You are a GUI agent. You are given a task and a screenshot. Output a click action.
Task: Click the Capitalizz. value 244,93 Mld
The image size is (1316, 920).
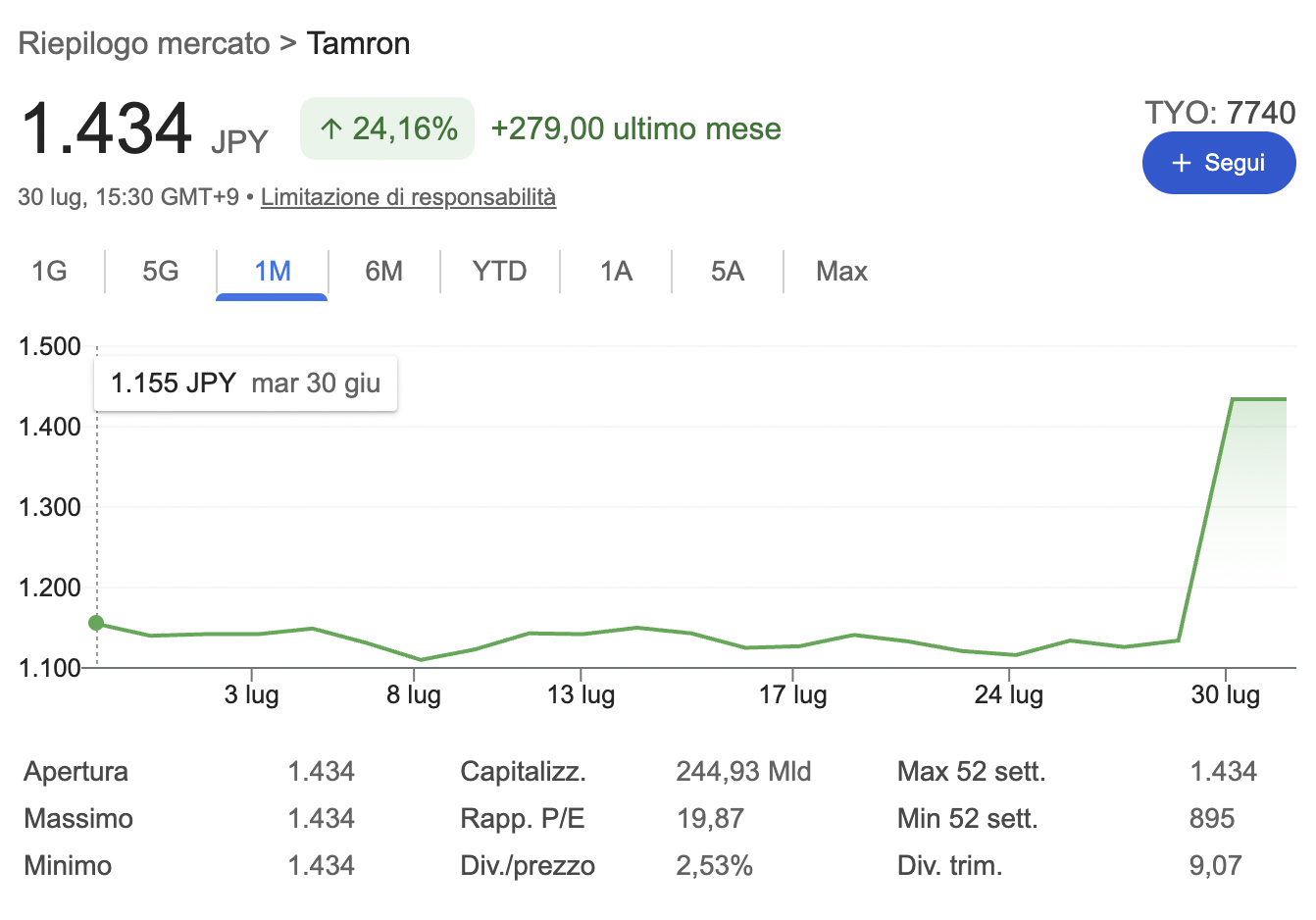pos(743,772)
